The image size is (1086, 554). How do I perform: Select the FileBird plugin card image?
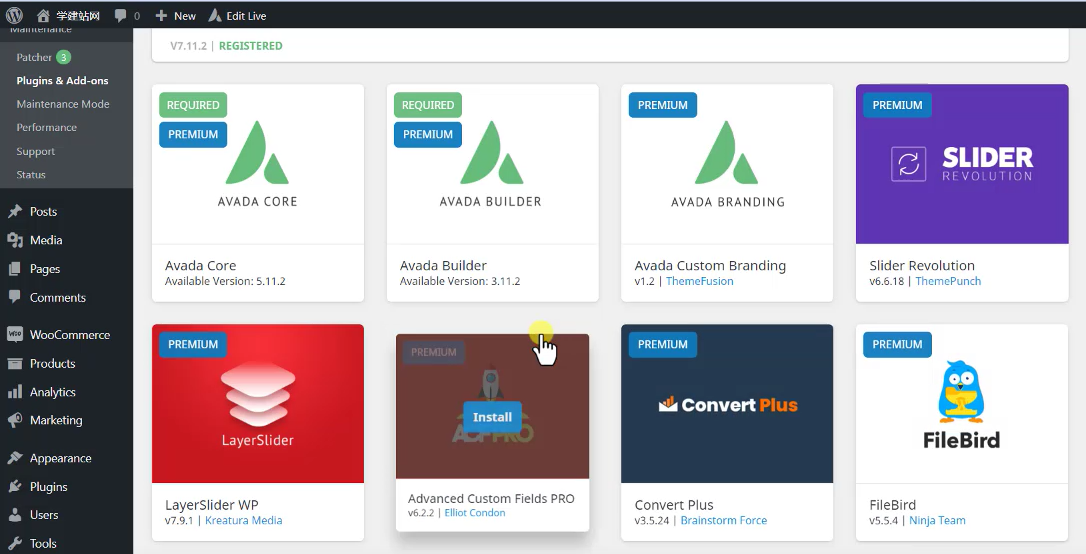click(x=961, y=404)
